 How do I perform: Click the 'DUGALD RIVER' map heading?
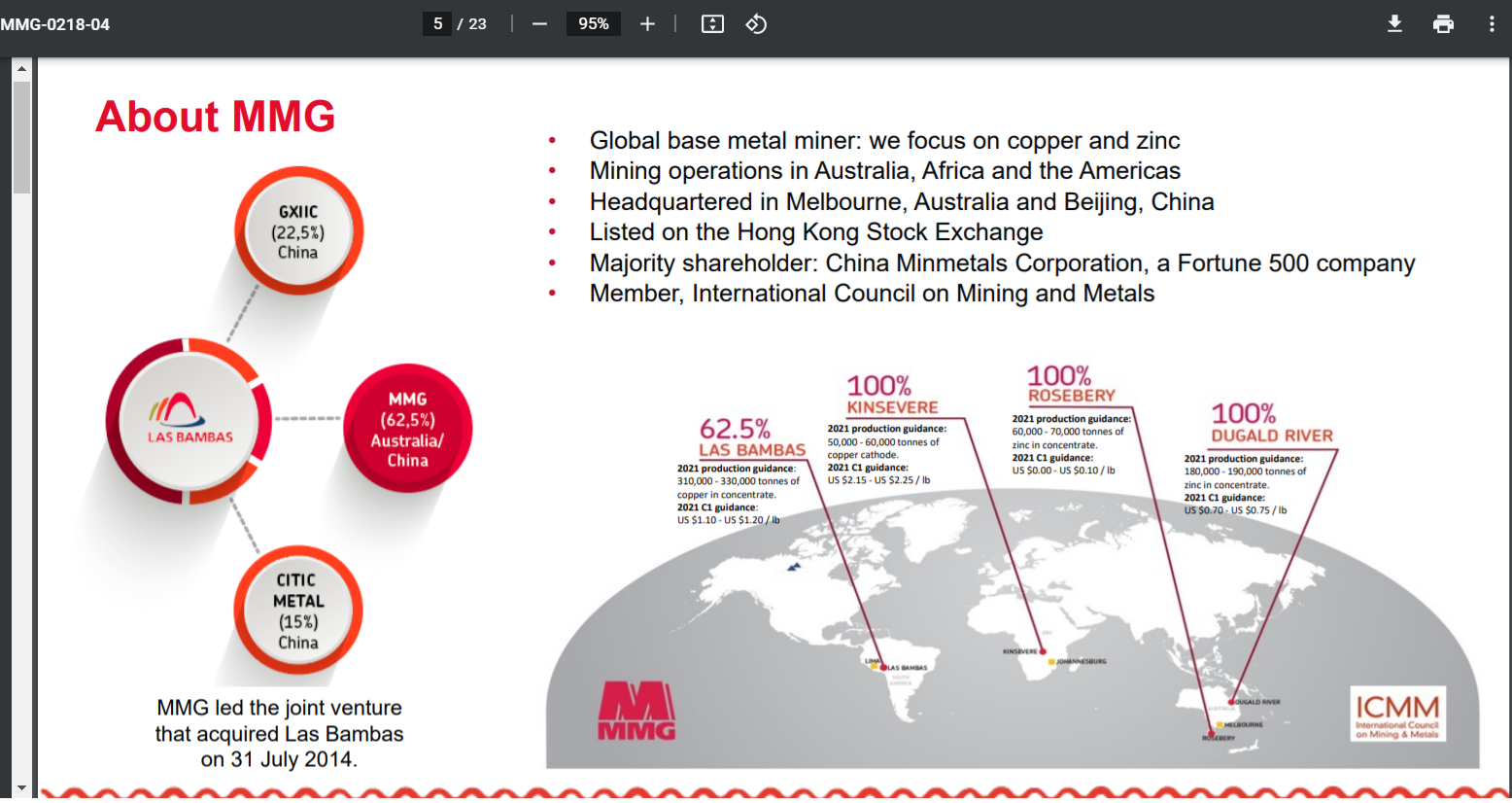click(1272, 436)
